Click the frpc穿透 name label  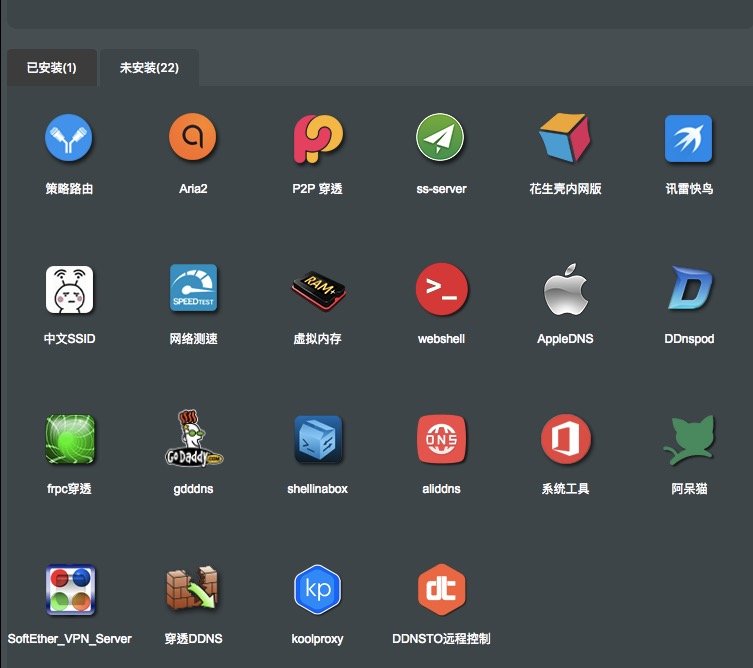click(69, 489)
